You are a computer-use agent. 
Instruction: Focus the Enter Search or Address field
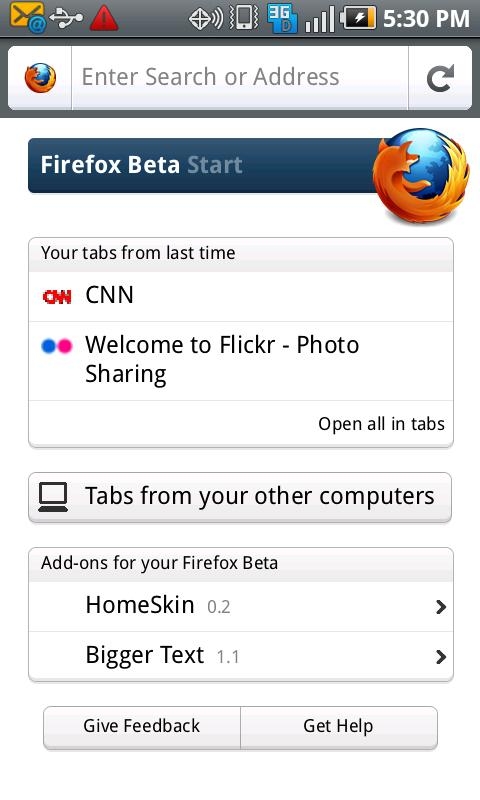240,78
